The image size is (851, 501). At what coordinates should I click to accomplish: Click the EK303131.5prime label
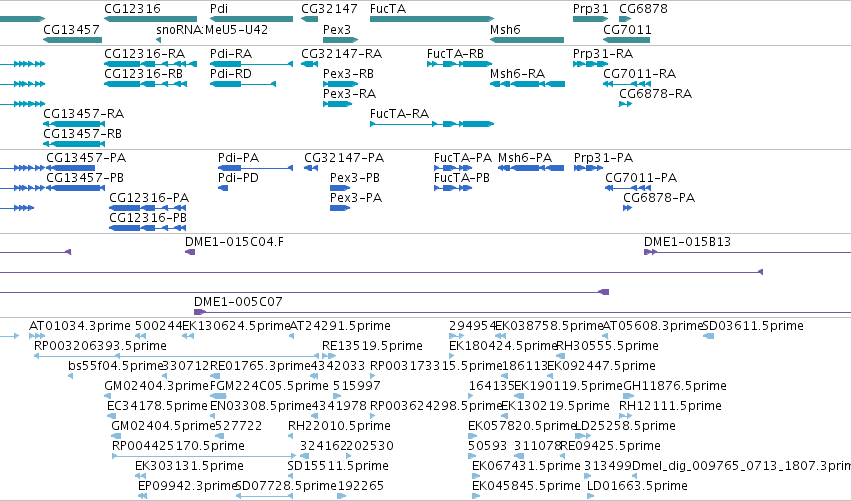tap(189, 466)
